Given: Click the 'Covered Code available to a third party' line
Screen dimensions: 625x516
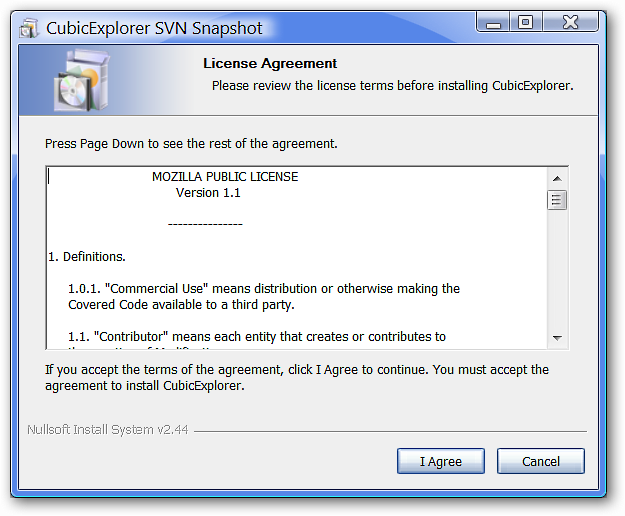Looking at the screenshot, I should tap(181, 305).
